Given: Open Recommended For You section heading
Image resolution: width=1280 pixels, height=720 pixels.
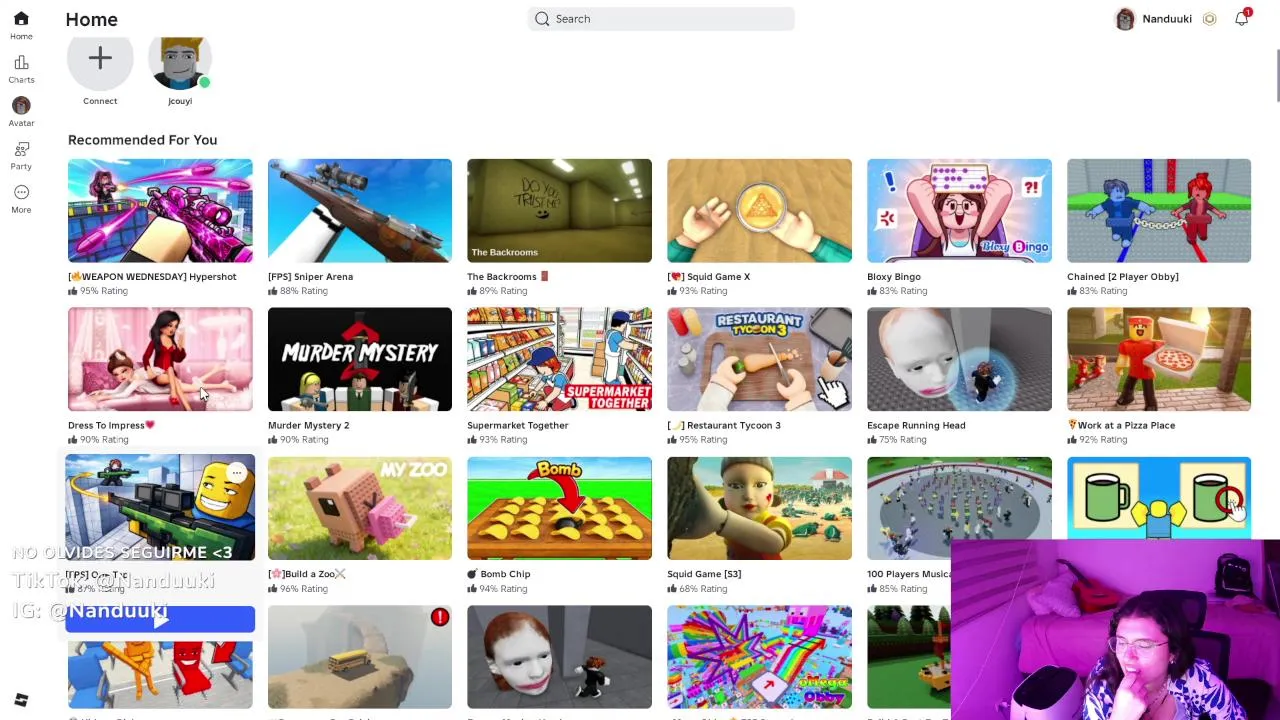Looking at the screenshot, I should coord(142,140).
